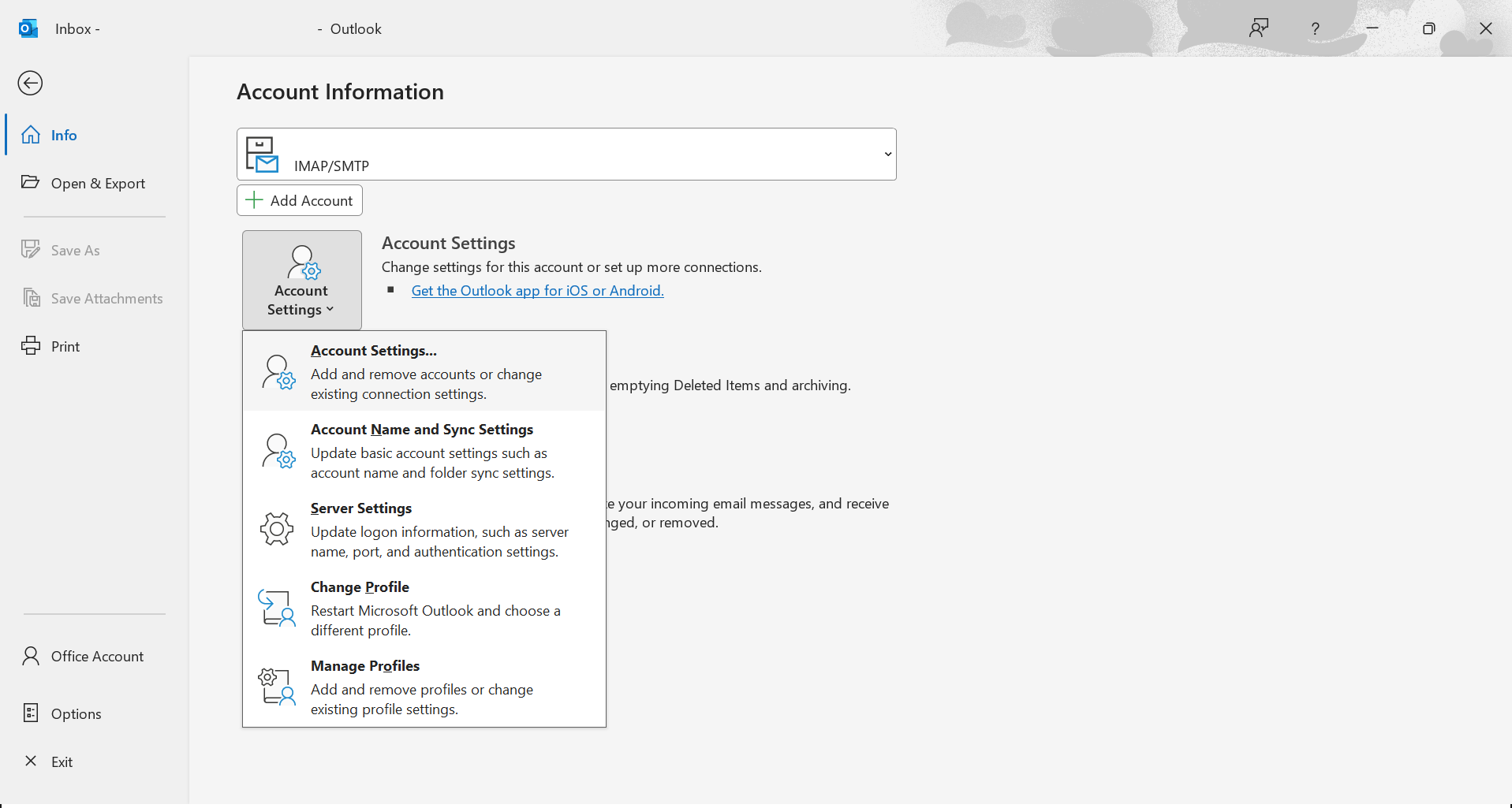Close the Outlook window

click(1486, 28)
